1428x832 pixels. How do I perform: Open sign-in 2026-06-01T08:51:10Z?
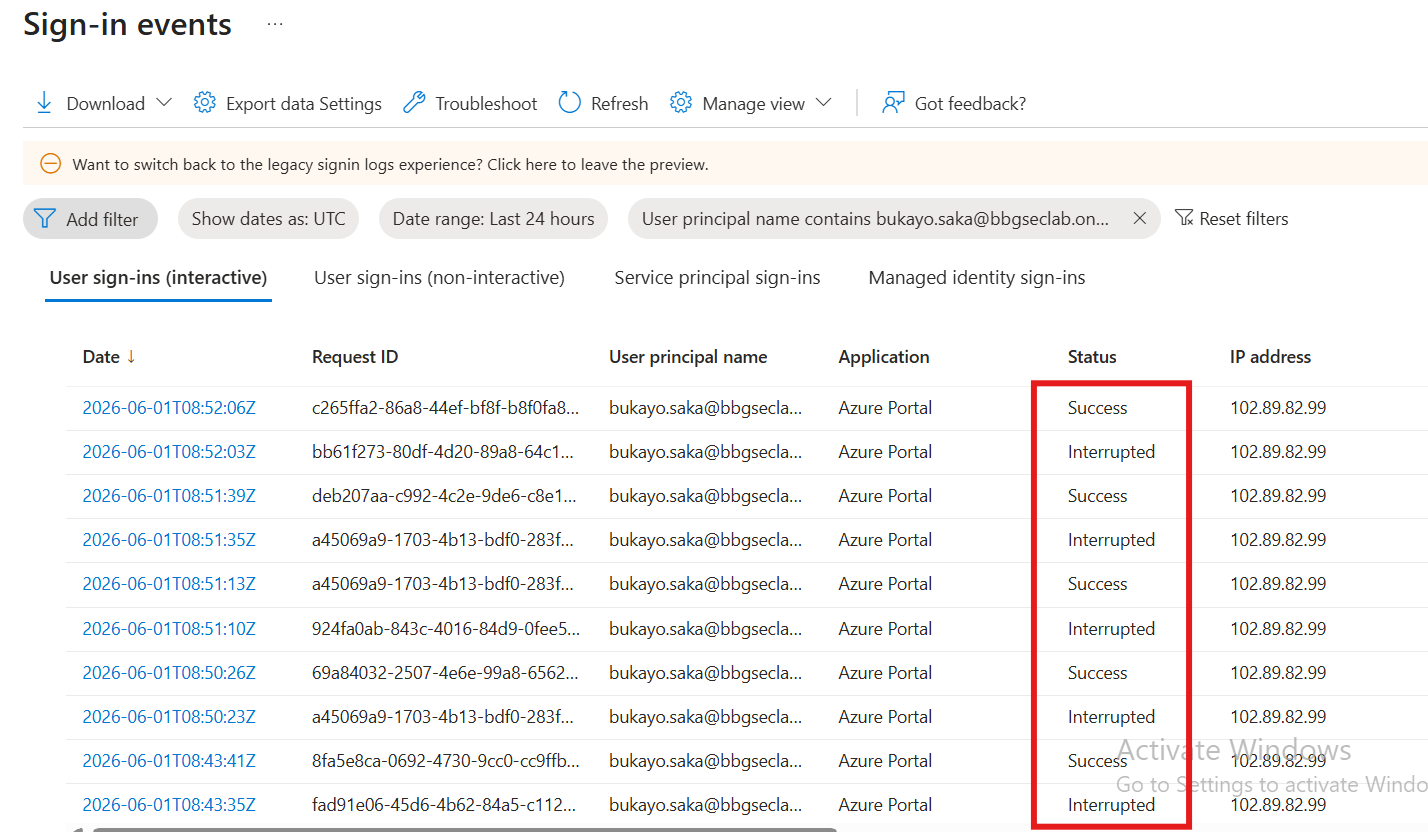(169, 629)
